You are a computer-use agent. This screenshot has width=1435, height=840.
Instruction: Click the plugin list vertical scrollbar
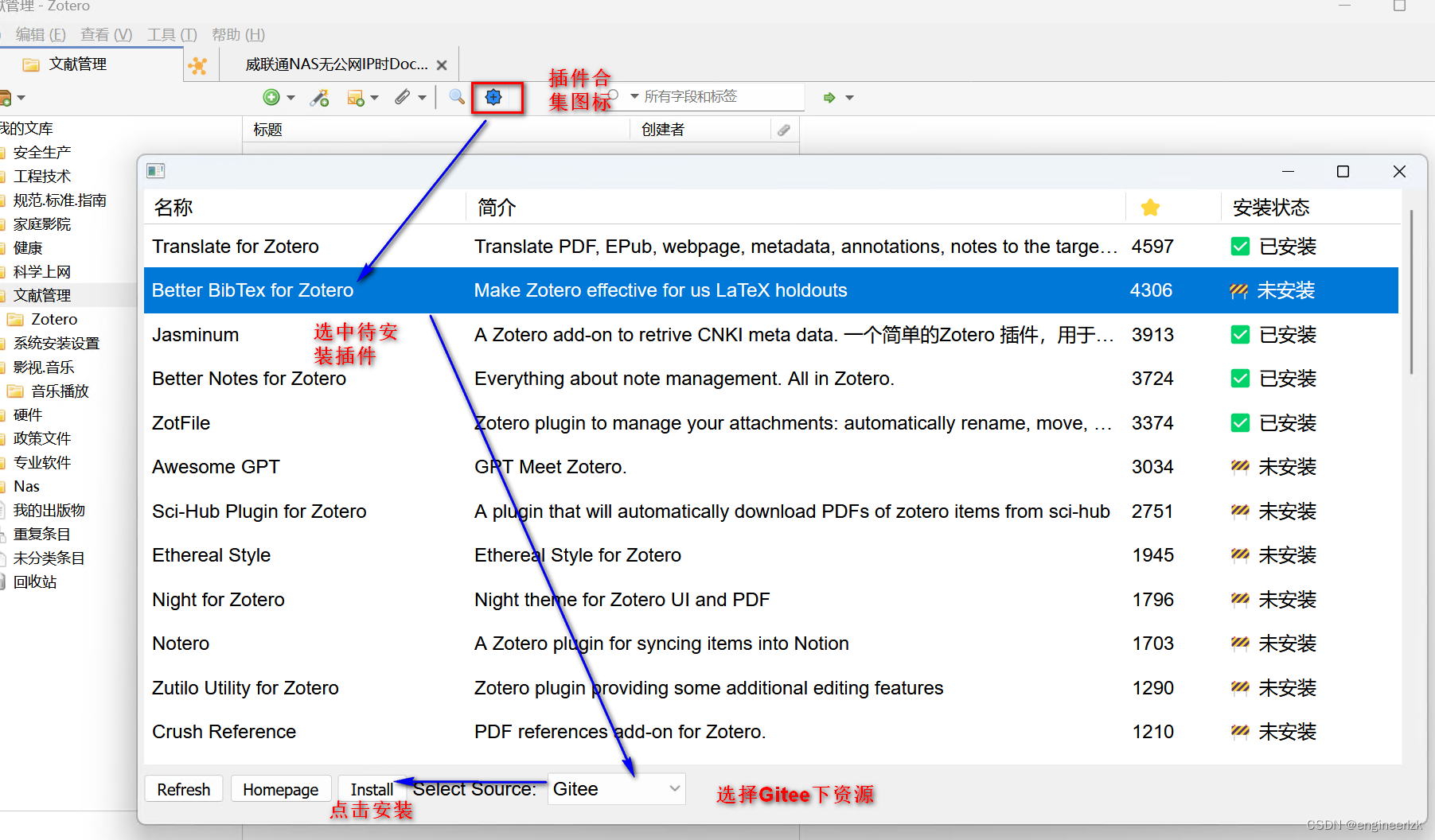[1411, 292]
